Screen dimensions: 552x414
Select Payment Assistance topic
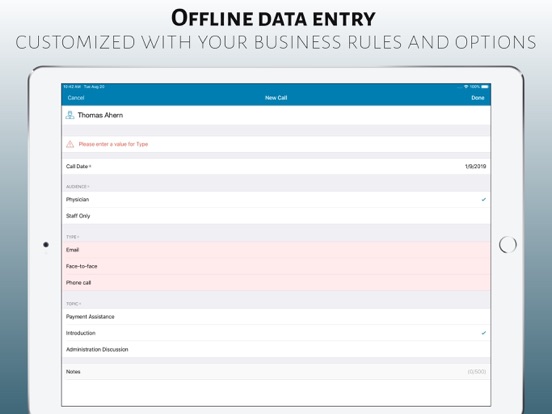pos(276,317)
